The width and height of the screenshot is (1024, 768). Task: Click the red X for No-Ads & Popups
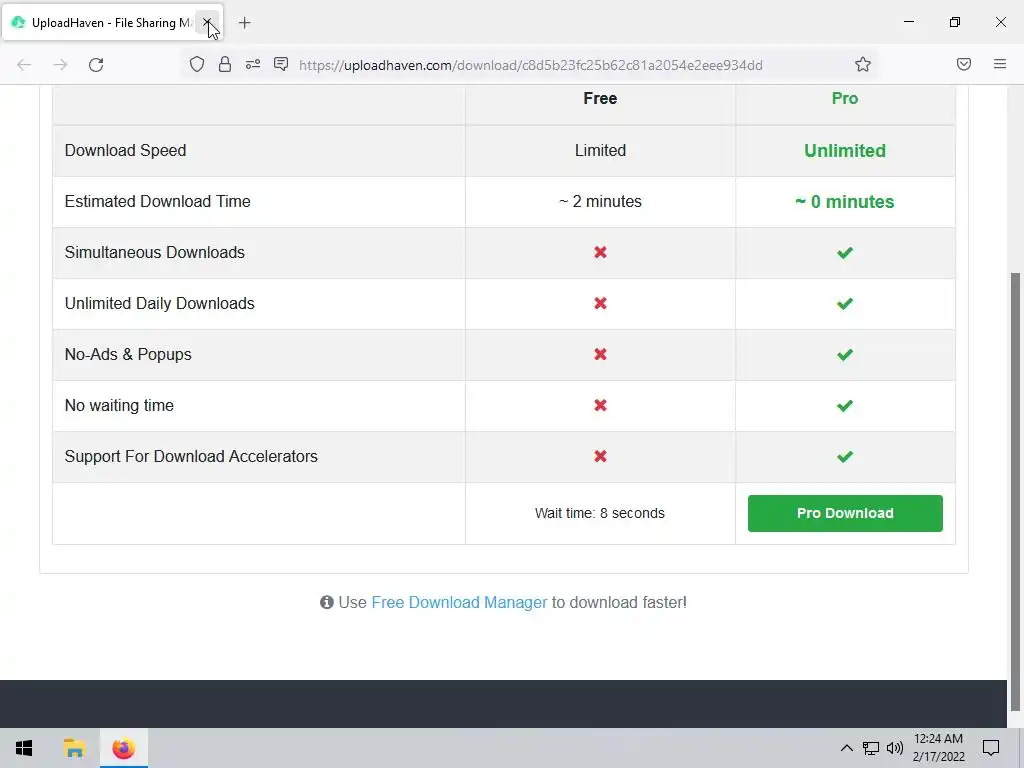tap(600, 354)
